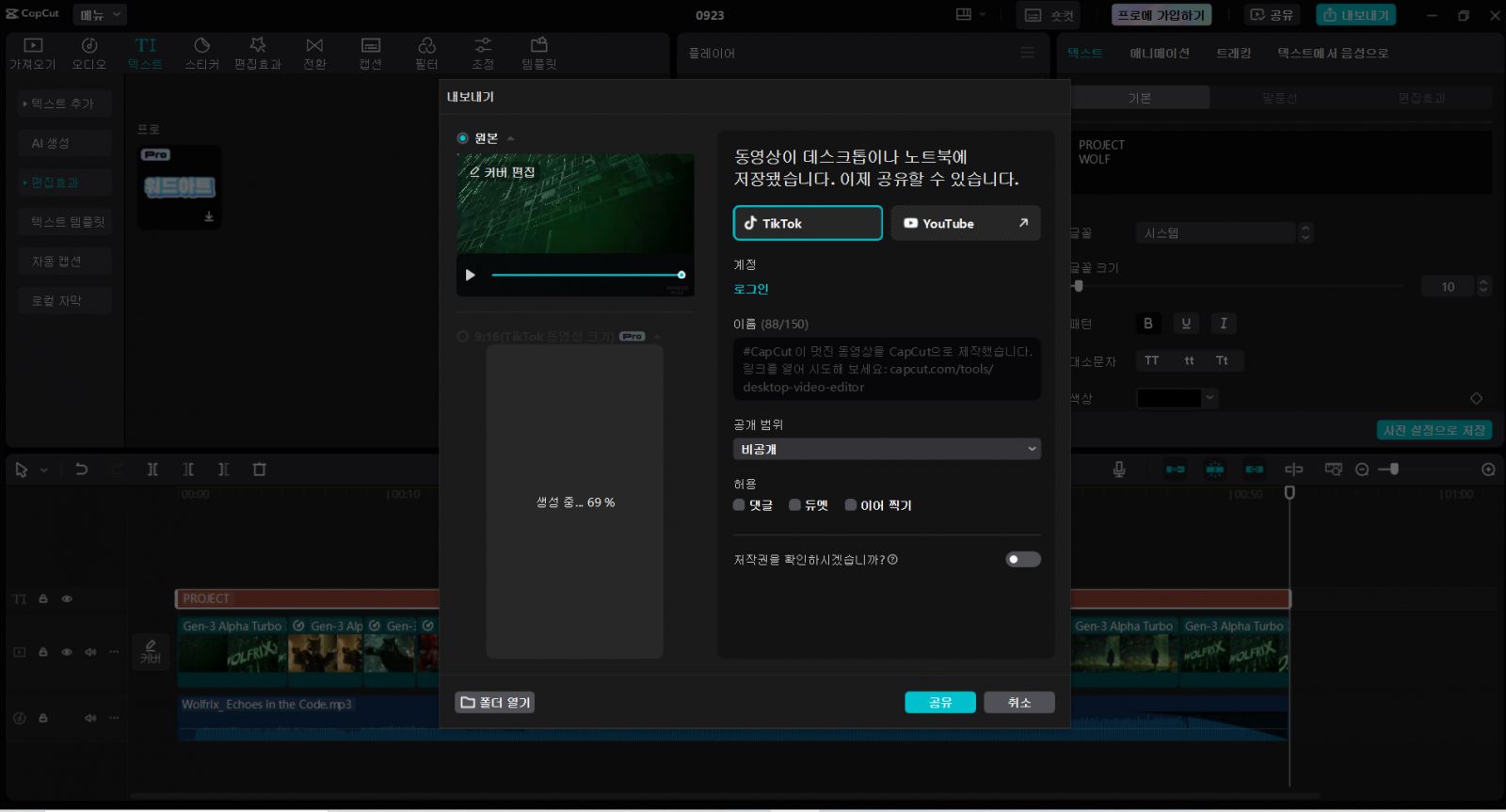The height and width of the screenshot is (812, 1506).
Task: Collapse the original preview section arrow
Action: (x=510, y=138)
